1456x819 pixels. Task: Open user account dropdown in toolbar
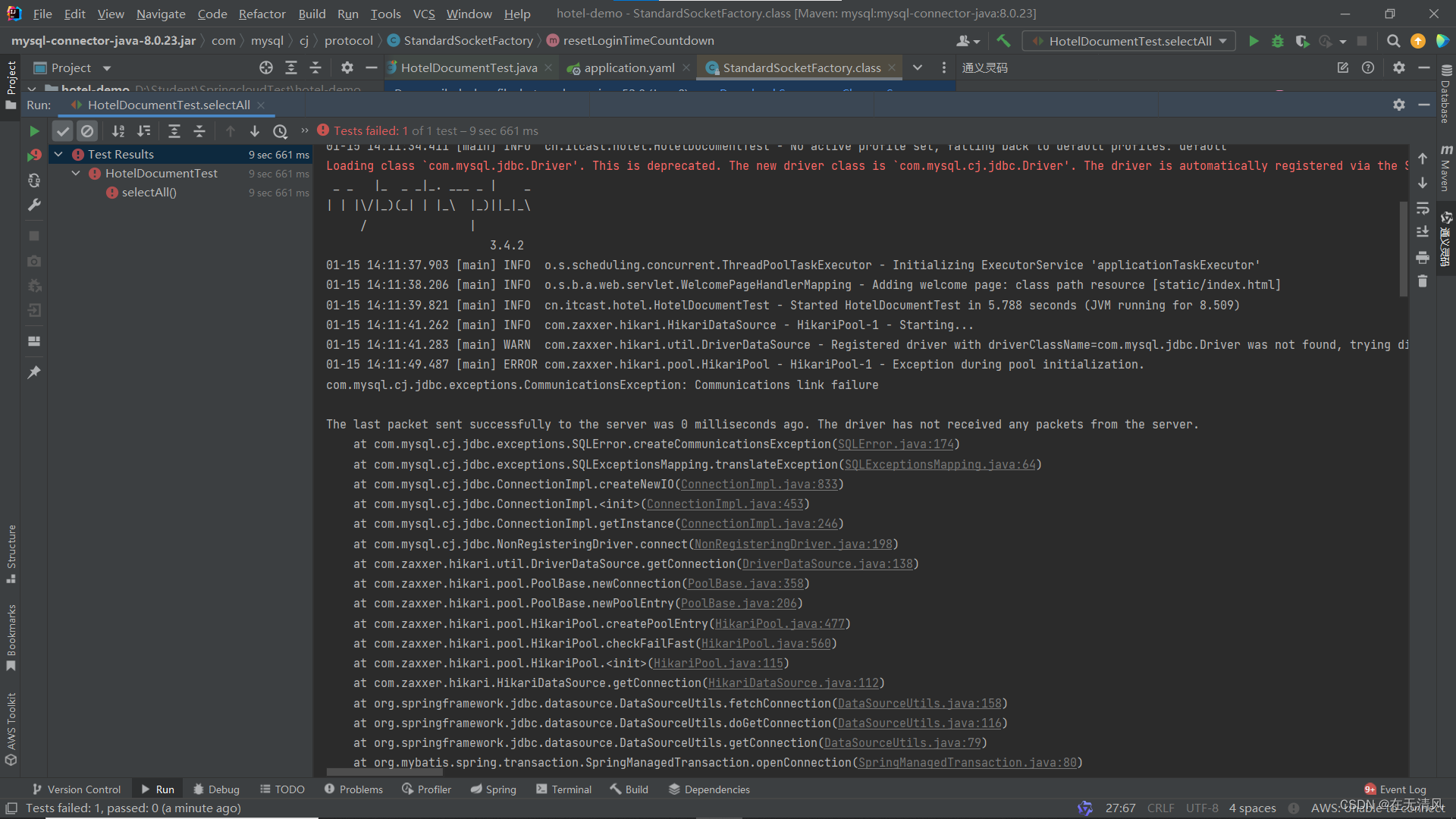pyautogui.click(x=968, y=41)
